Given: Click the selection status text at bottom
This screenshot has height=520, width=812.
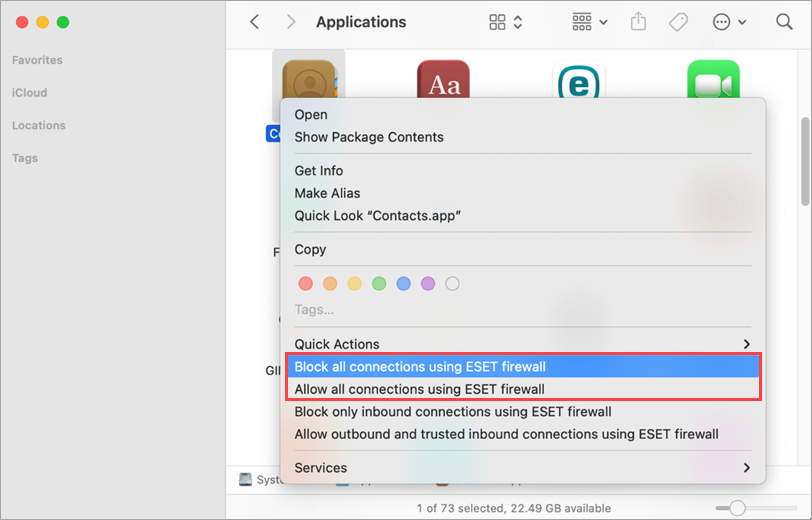Looking at the screenshot, I should pos(514,509).
